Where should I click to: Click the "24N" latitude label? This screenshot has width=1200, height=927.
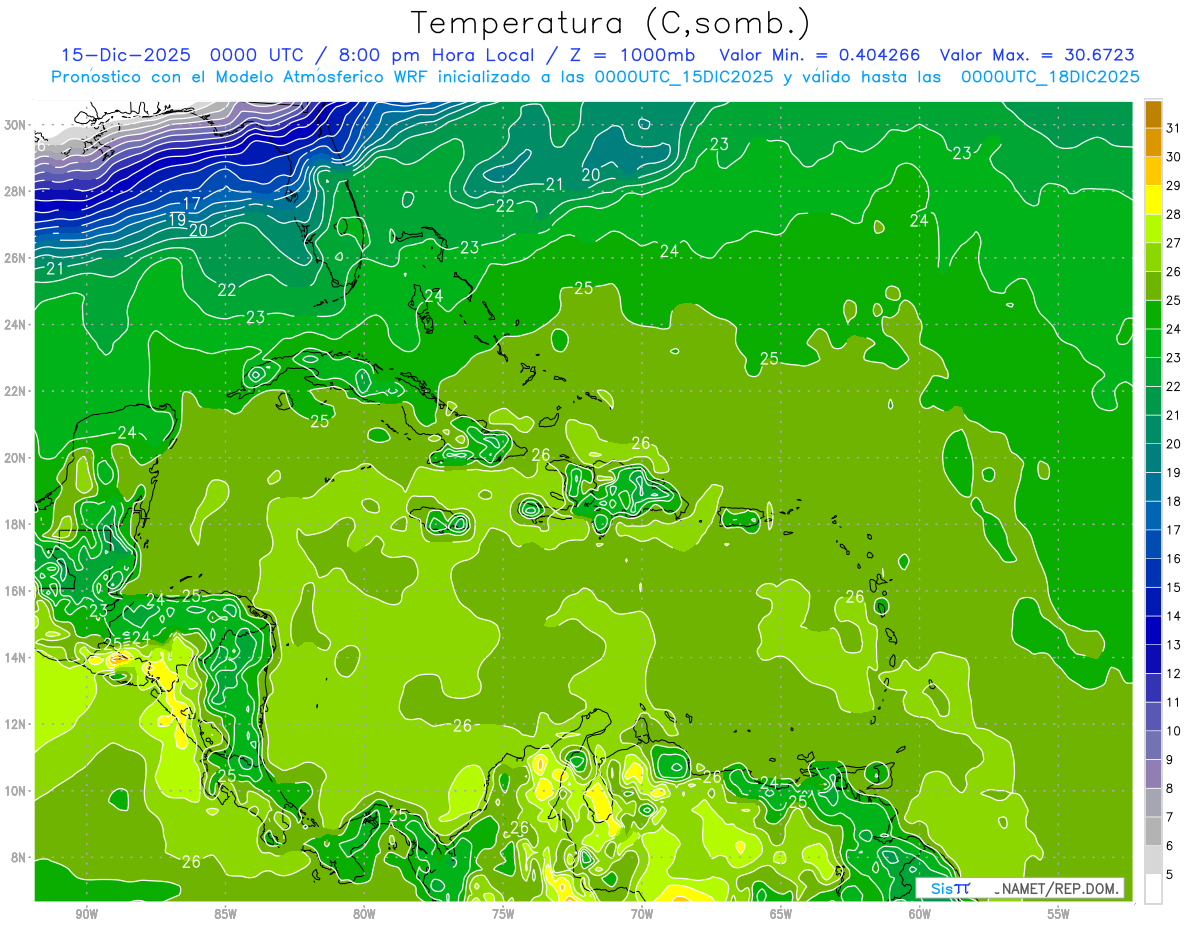(x=16, y=324)
